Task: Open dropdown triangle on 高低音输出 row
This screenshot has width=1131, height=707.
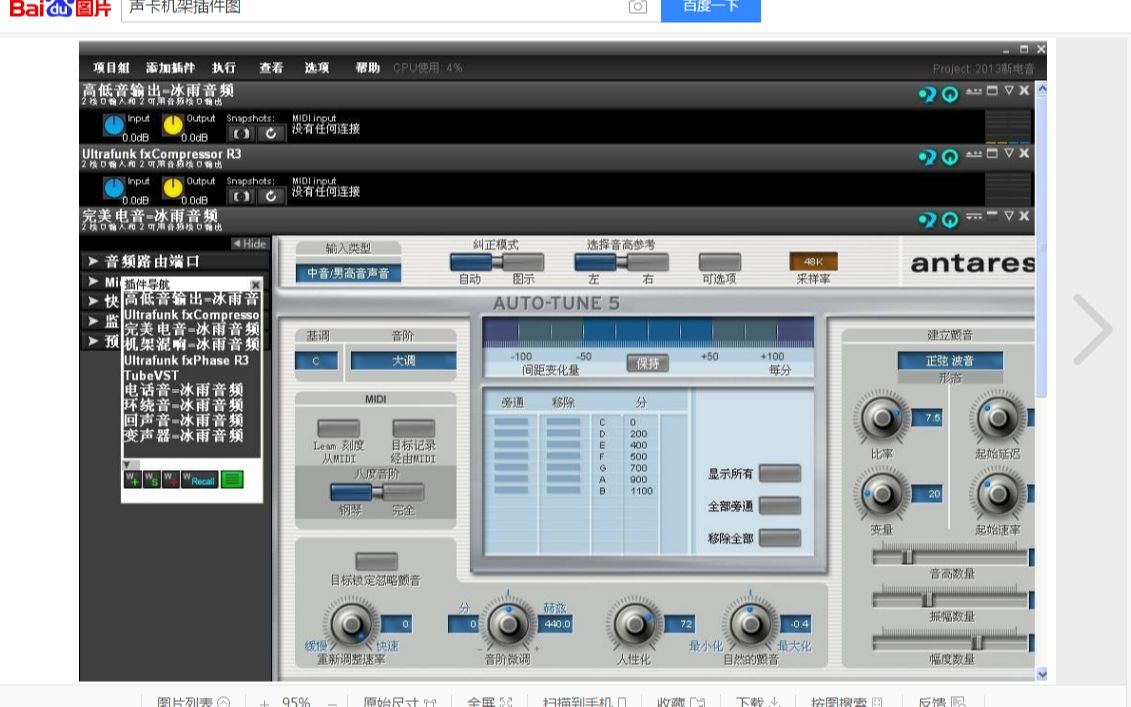Action: tap(1009, 91)
